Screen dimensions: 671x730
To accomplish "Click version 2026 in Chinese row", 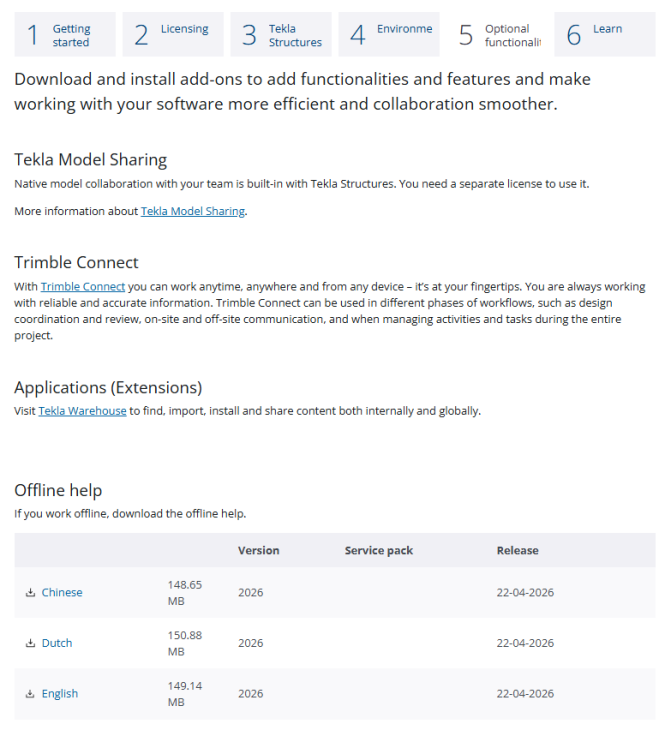I will [x=251, y=593].
